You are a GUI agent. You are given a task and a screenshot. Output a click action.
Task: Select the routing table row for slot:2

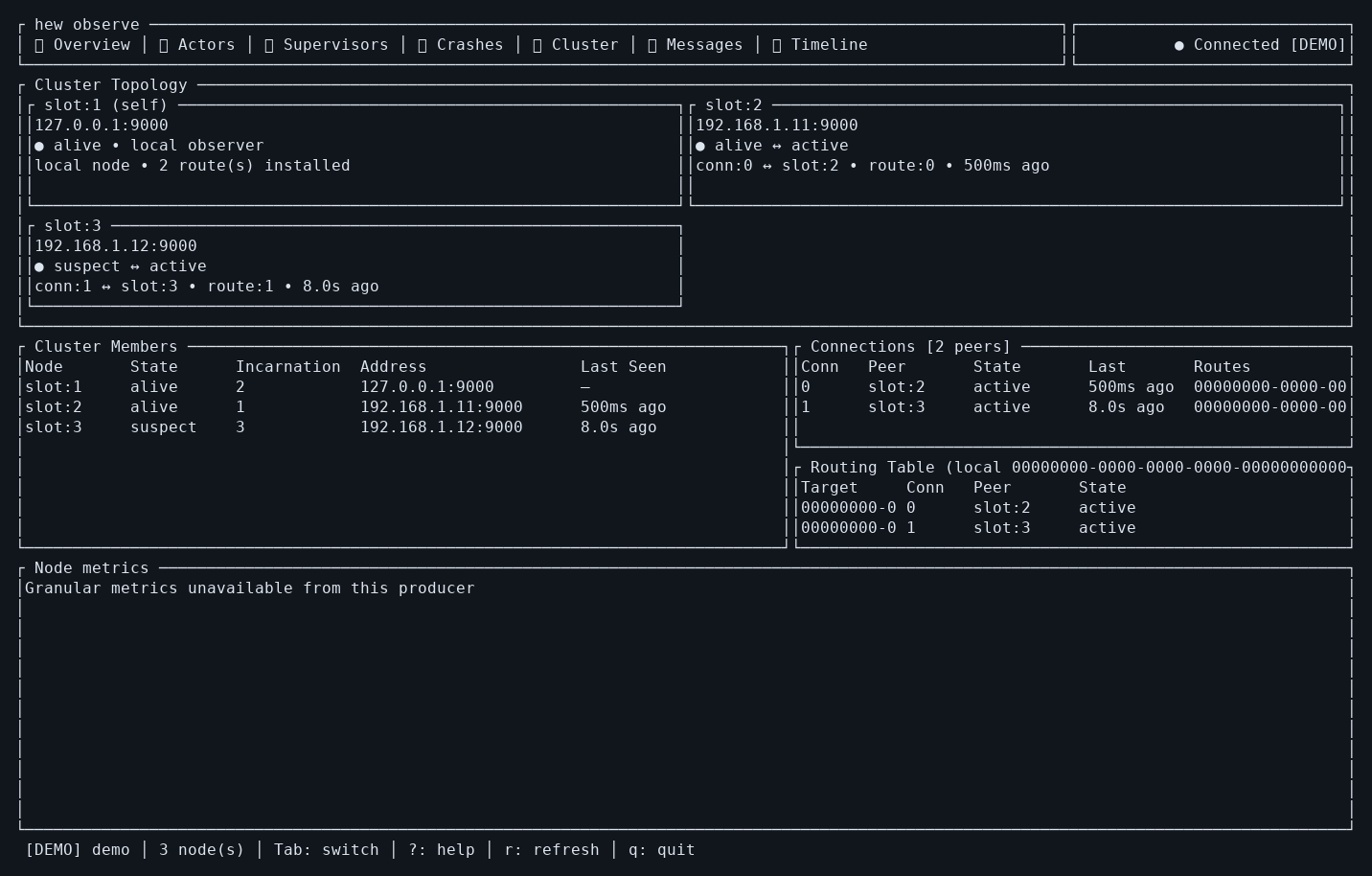(x=1074, y=508)
